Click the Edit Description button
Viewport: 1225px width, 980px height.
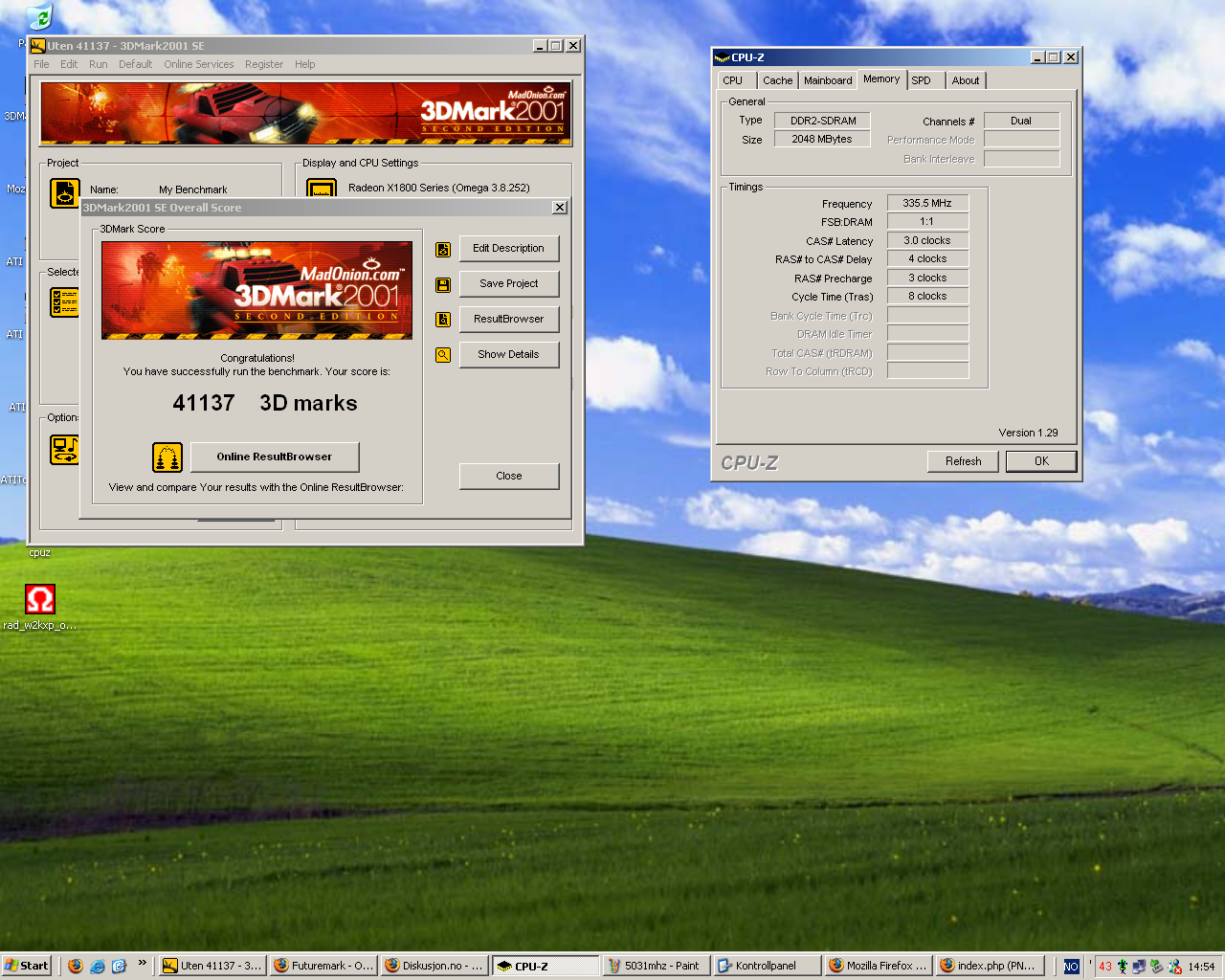509,248
